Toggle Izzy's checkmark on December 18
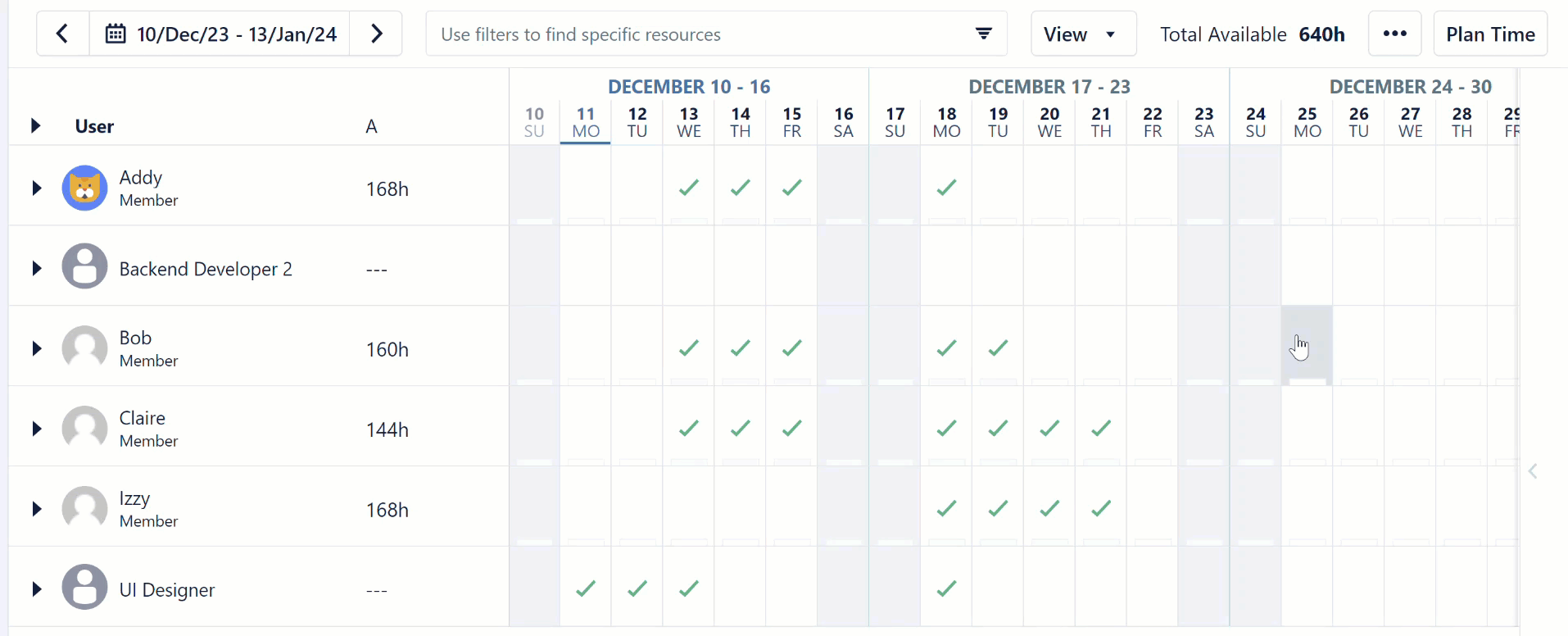 pyautogui.click(x=946, y=507)
